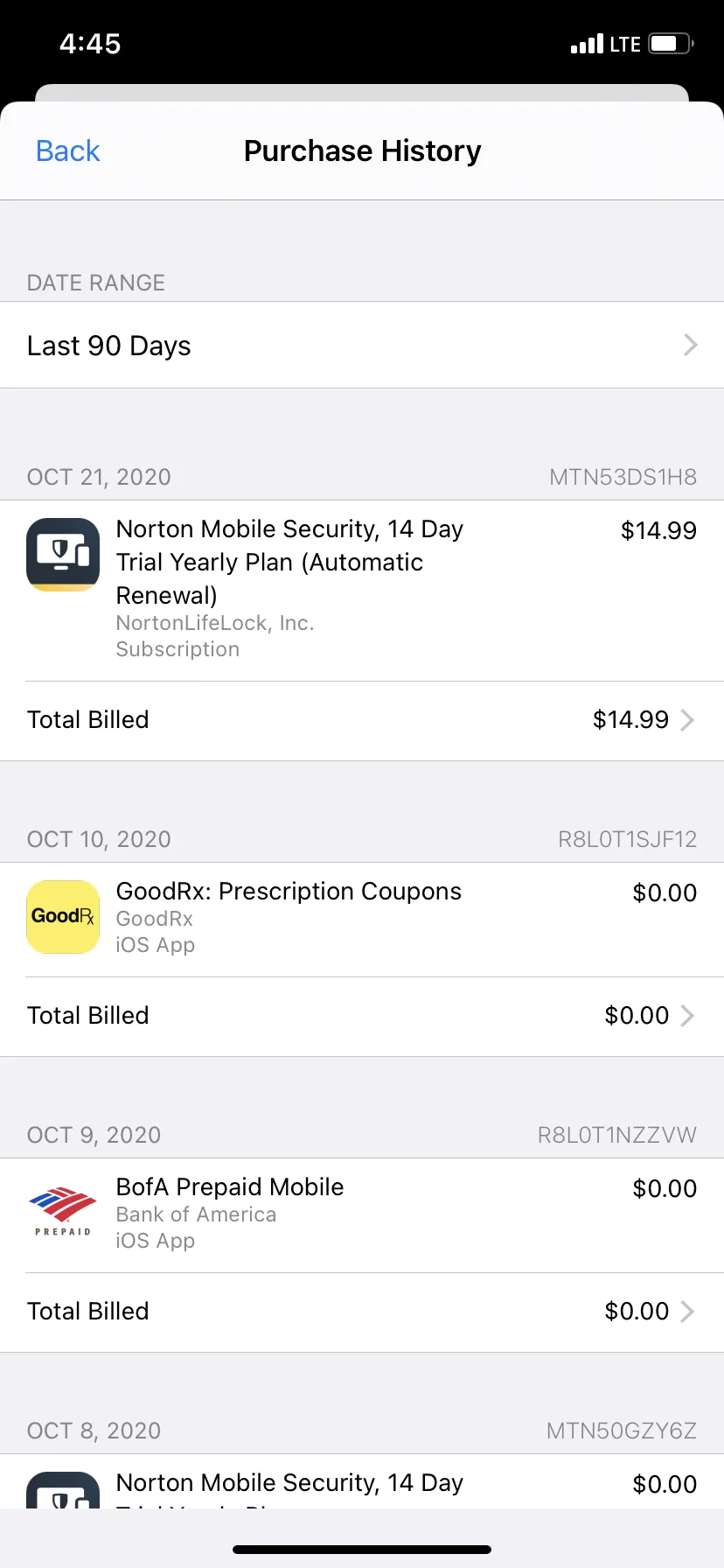
Task: Go back using the Back button
Action: tap(68, 150)
